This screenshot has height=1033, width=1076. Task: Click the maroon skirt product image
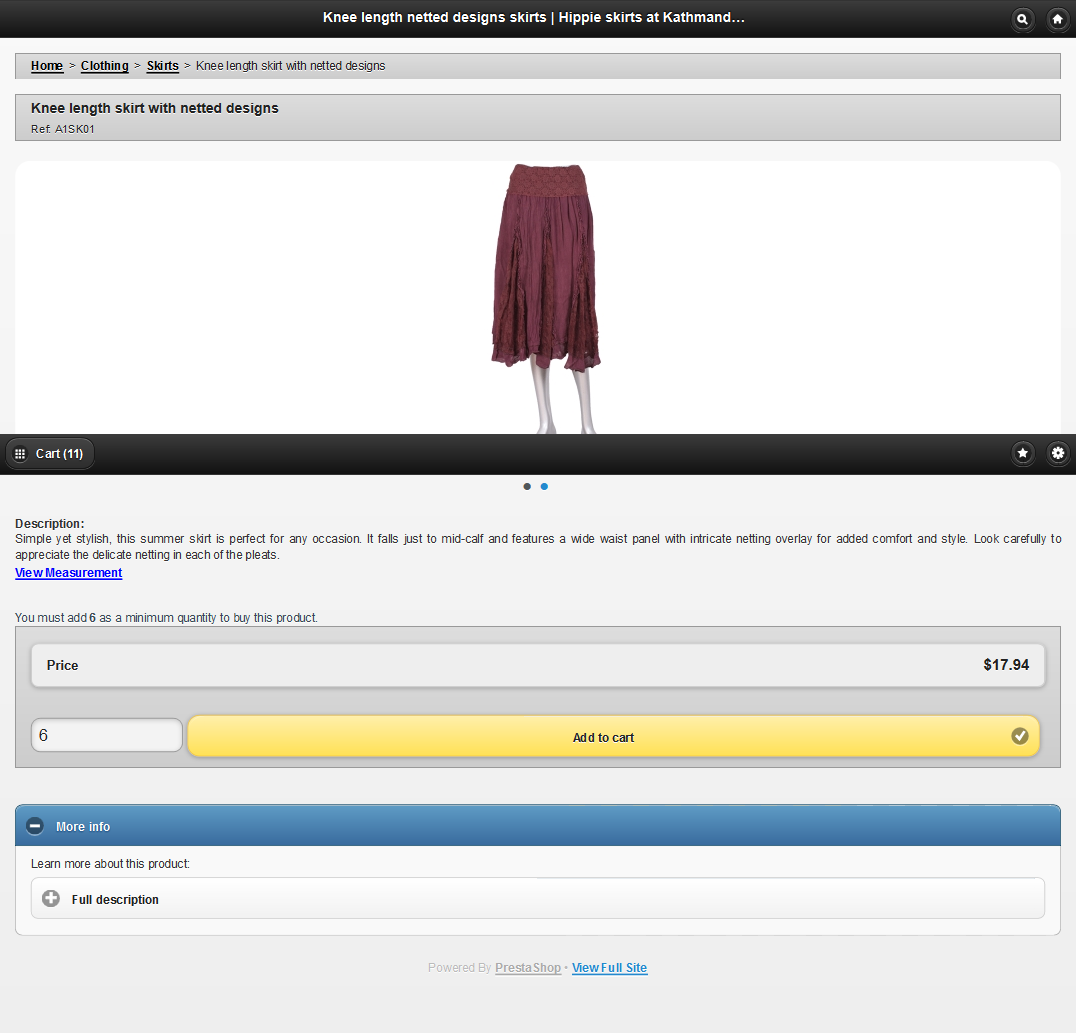pos(546,299)
